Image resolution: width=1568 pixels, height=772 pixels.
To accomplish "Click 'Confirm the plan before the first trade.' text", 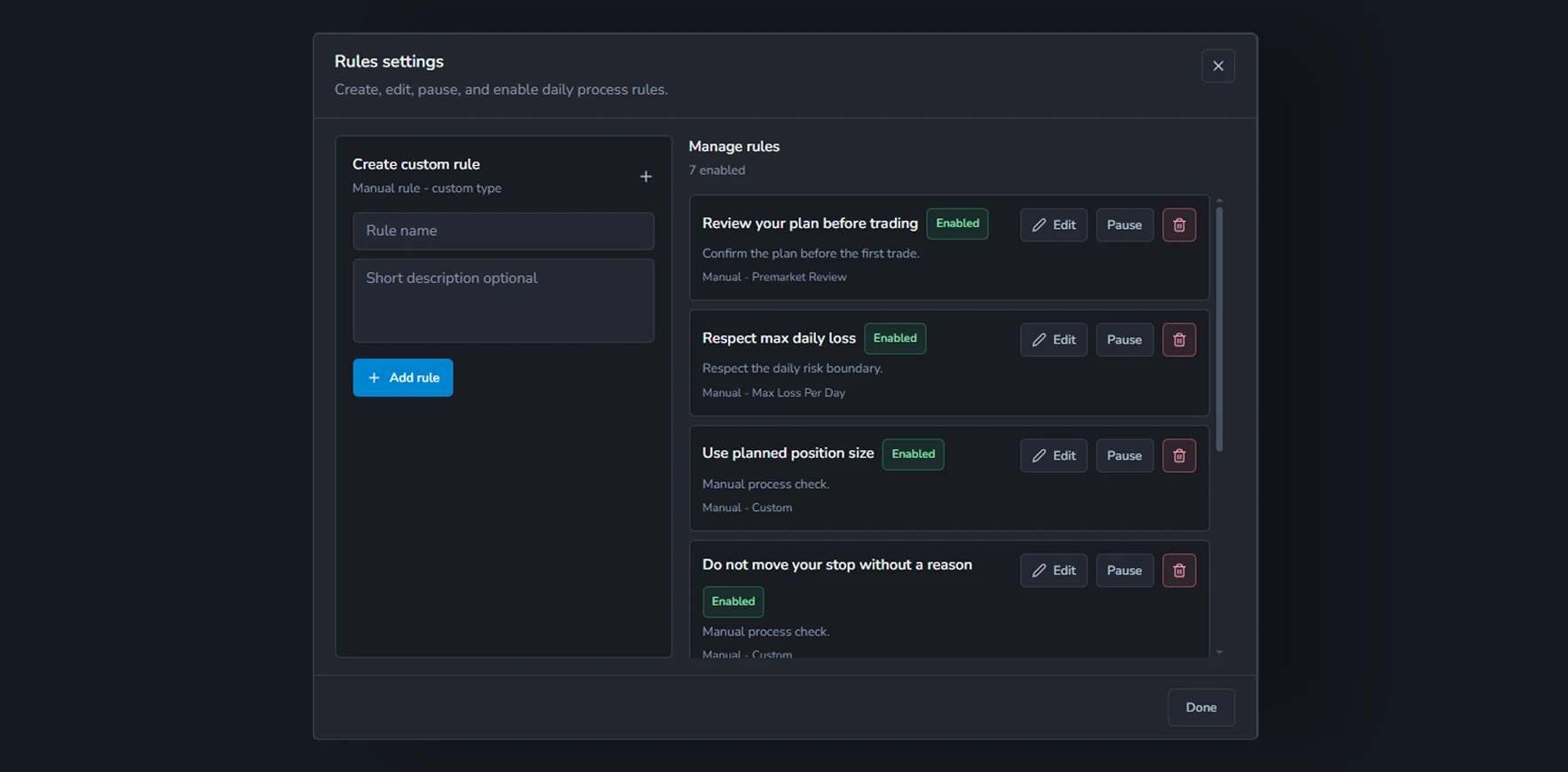I will point(811,254).
